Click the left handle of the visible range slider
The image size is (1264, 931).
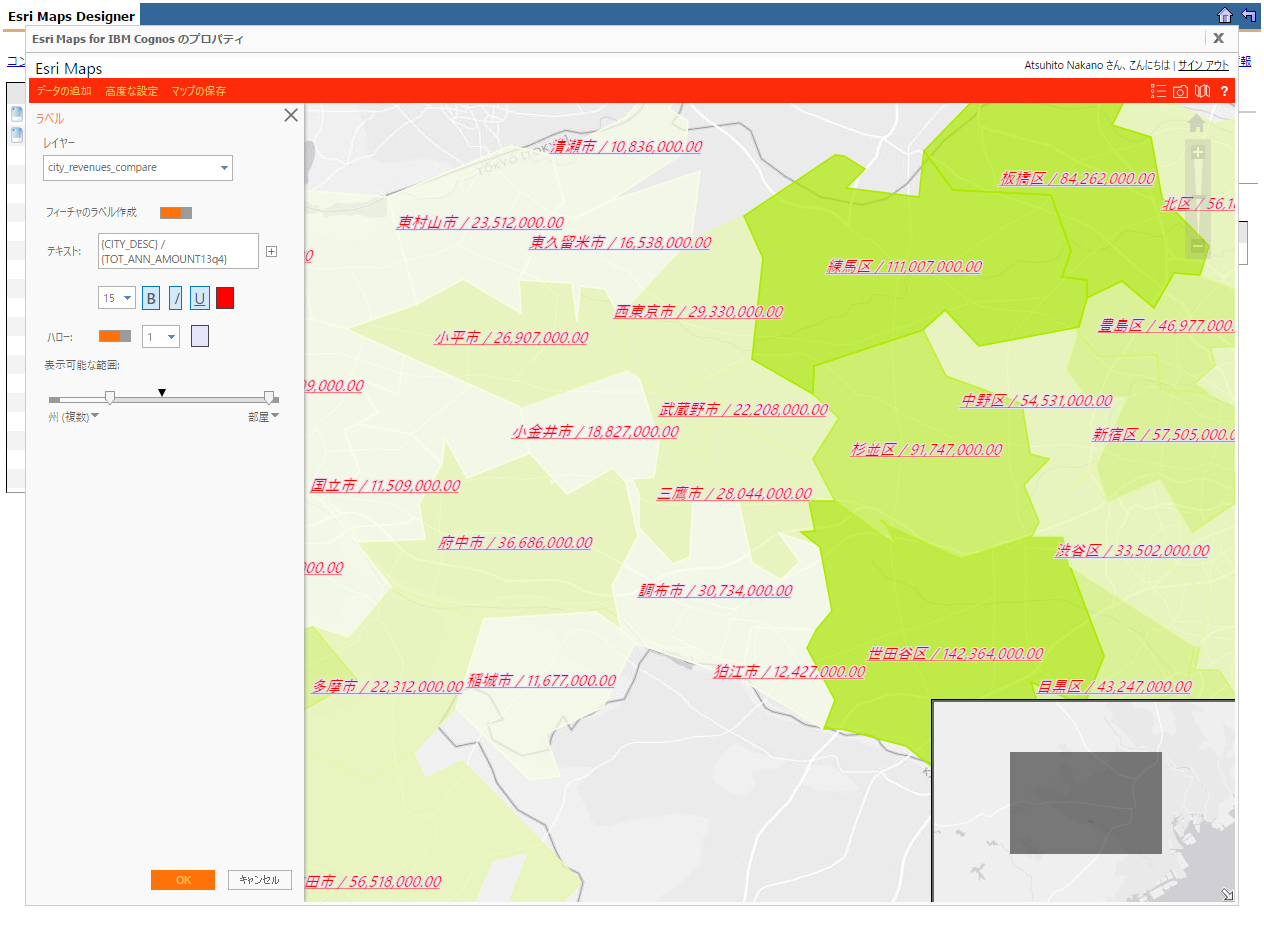coord(110,398)
